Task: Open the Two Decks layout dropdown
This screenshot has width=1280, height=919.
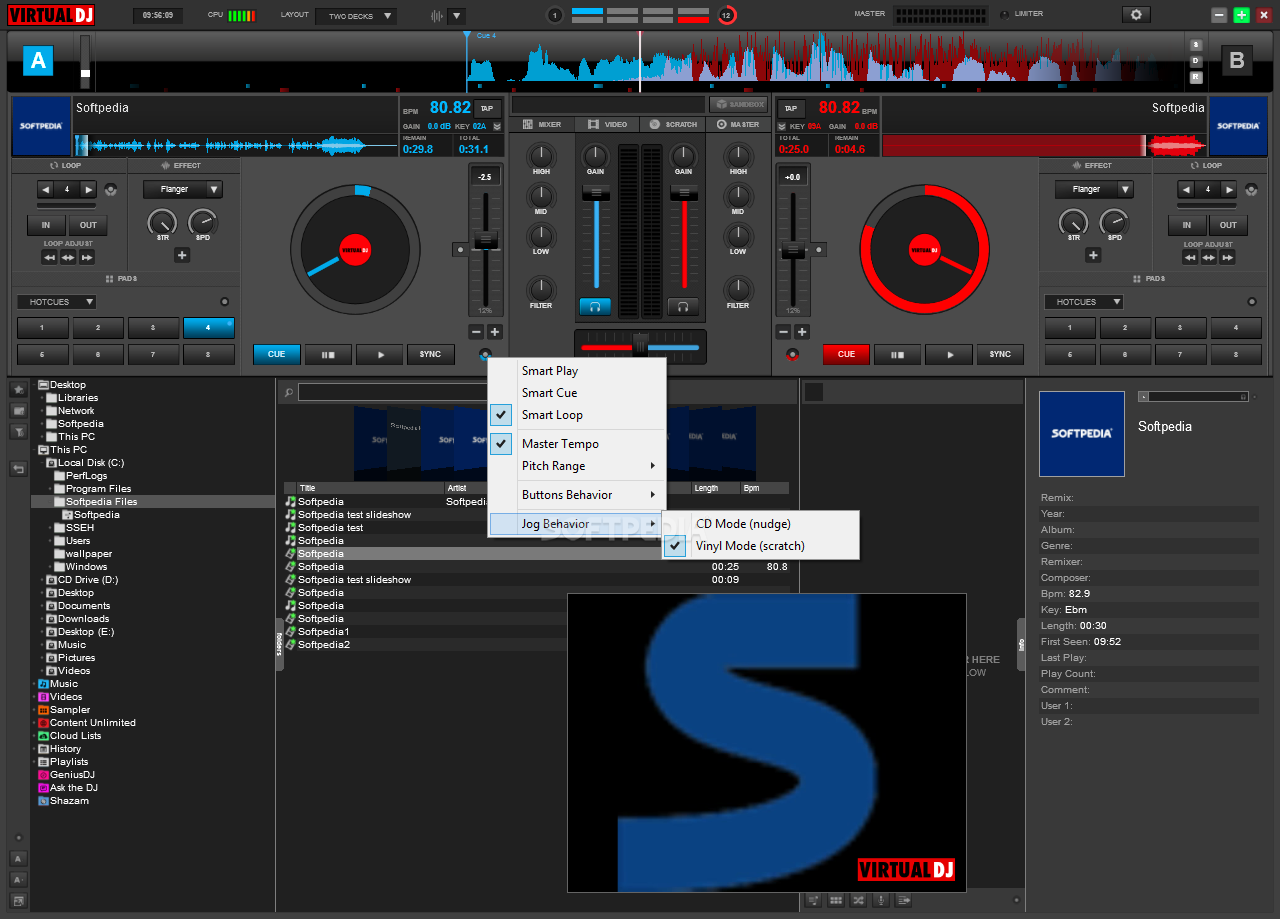Action: click(x=356, y=16)
